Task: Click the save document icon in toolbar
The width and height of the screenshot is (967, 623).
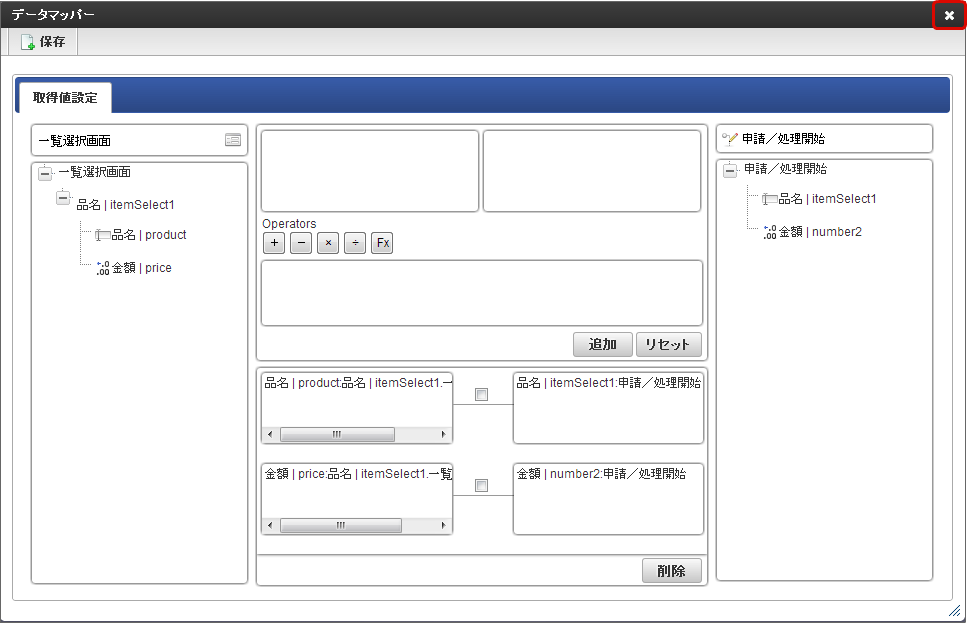Action: tap(27, 42)
